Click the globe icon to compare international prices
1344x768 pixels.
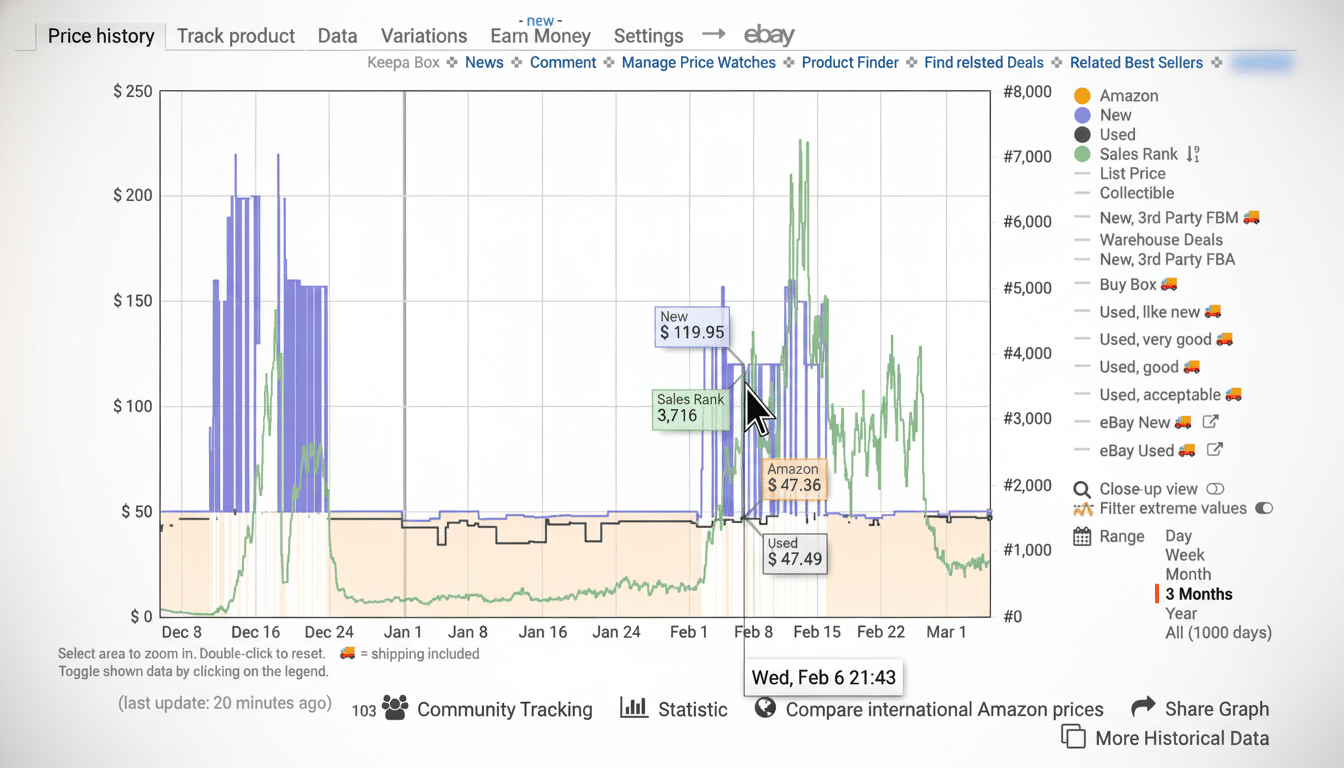(765, 709)
